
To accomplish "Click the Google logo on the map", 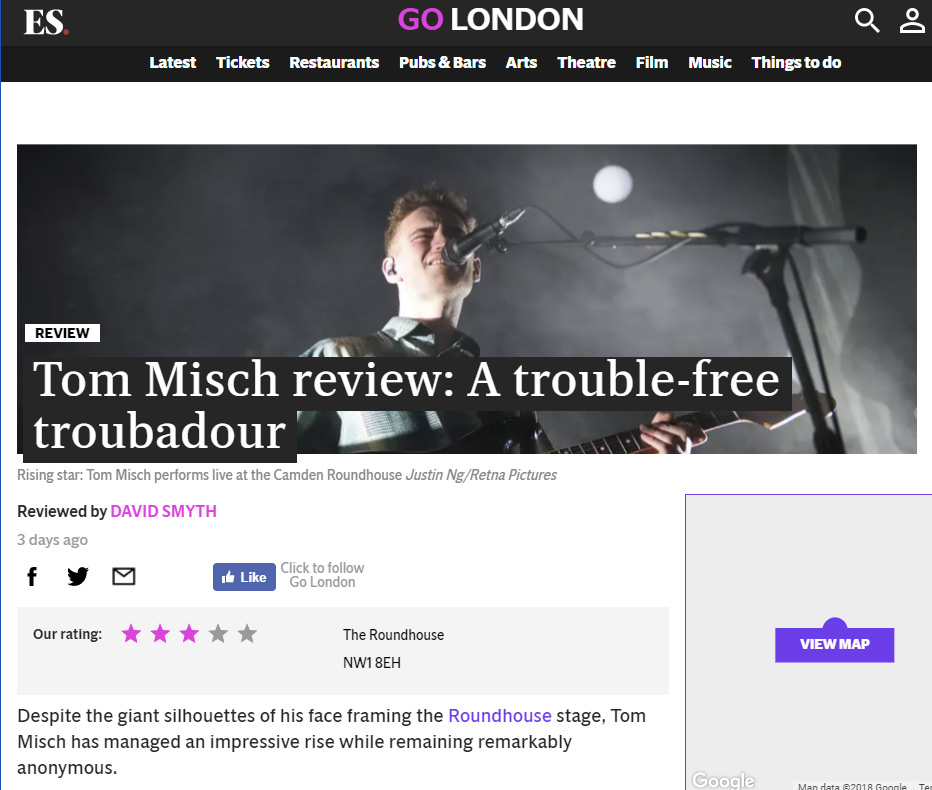I will [x=723, y=780].
